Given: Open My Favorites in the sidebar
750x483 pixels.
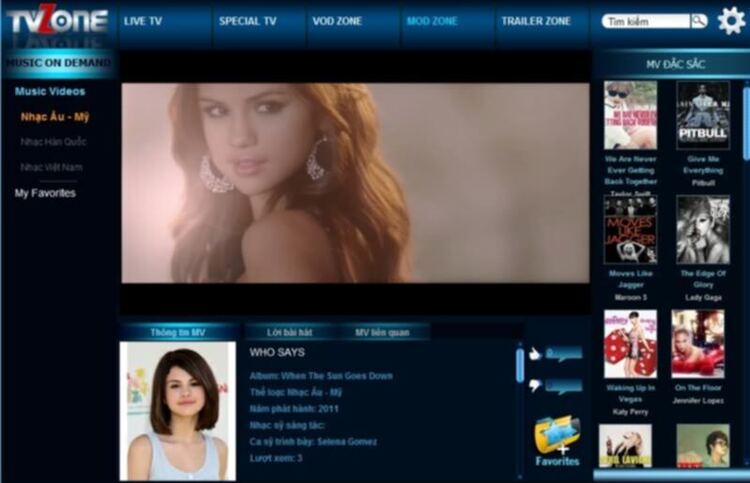Looking at the screenshot, I should click(45, 193).
